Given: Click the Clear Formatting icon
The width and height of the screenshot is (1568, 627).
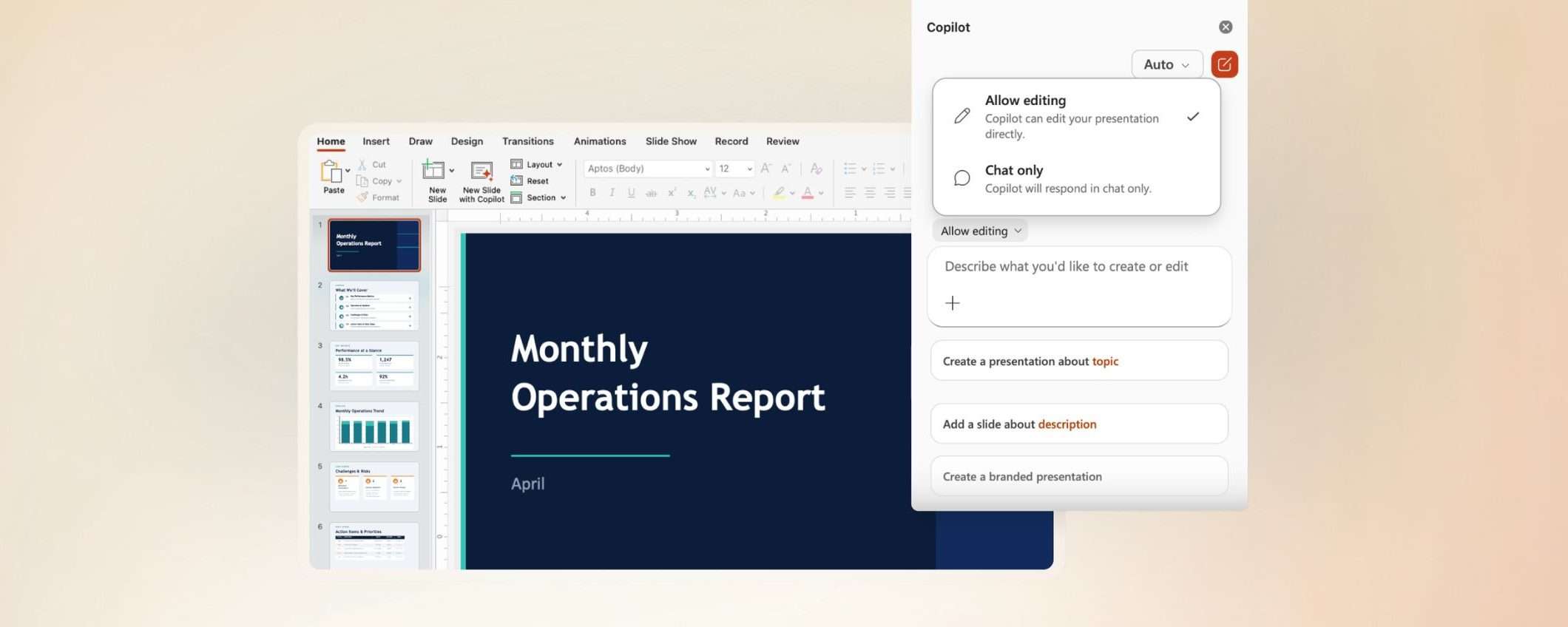Looking at the screenshot, I should [x=816, y=169].
